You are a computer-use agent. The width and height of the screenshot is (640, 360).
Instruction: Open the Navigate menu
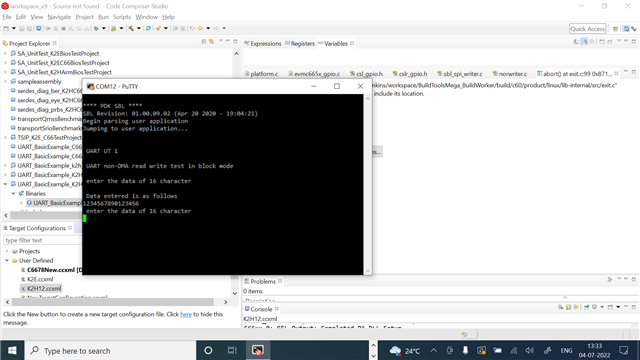(x=59, y=17)
